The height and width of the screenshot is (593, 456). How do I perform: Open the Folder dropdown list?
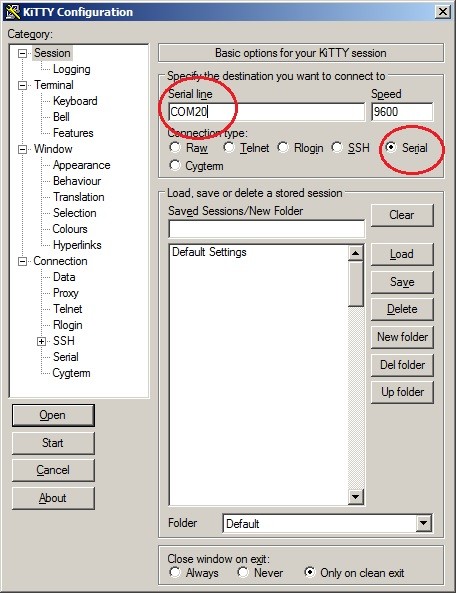tap(424, 523)
